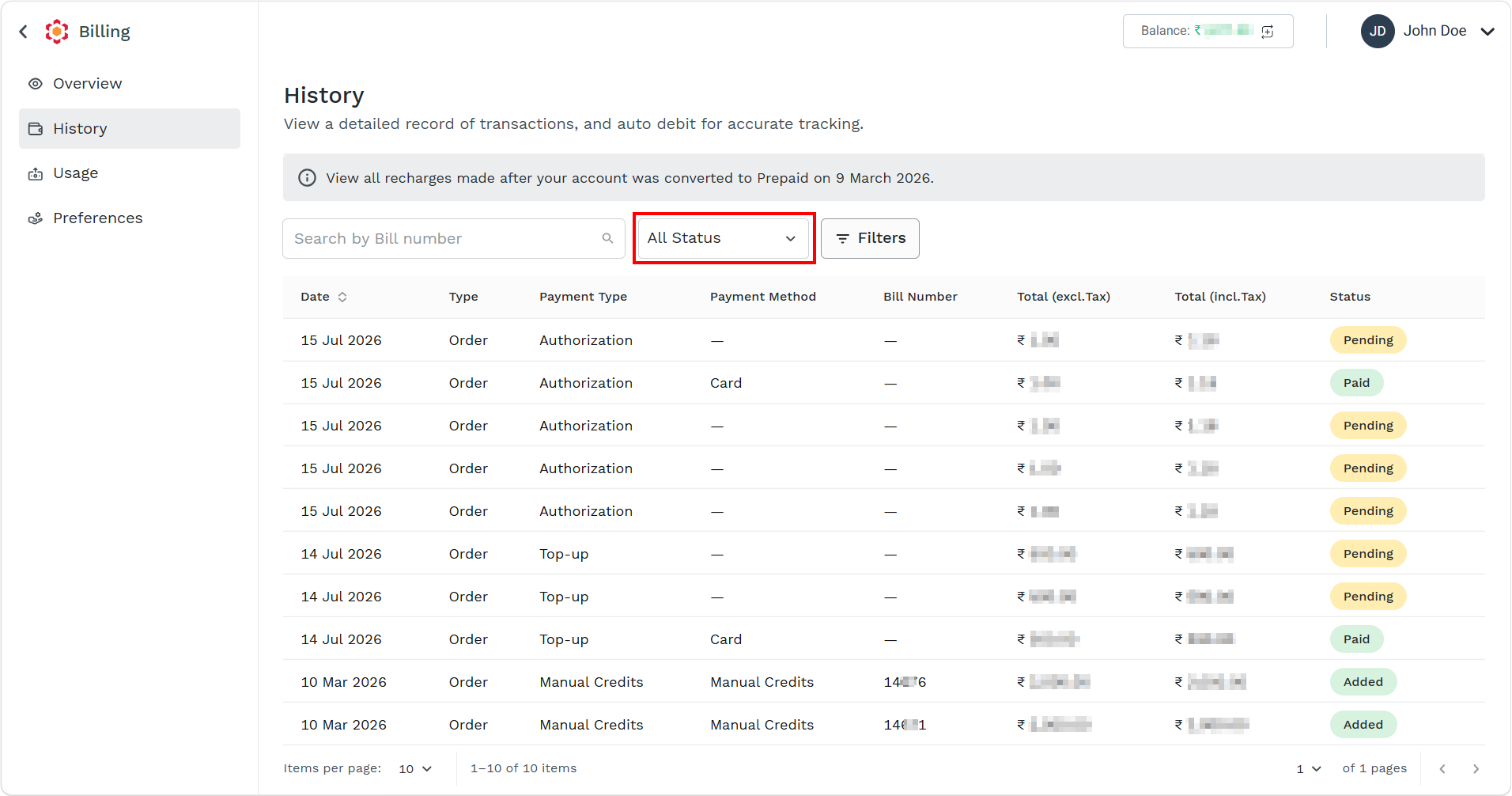Screen dimensions: 1512x796
Task: Change the items per page value
Action: tap(416, 769)
